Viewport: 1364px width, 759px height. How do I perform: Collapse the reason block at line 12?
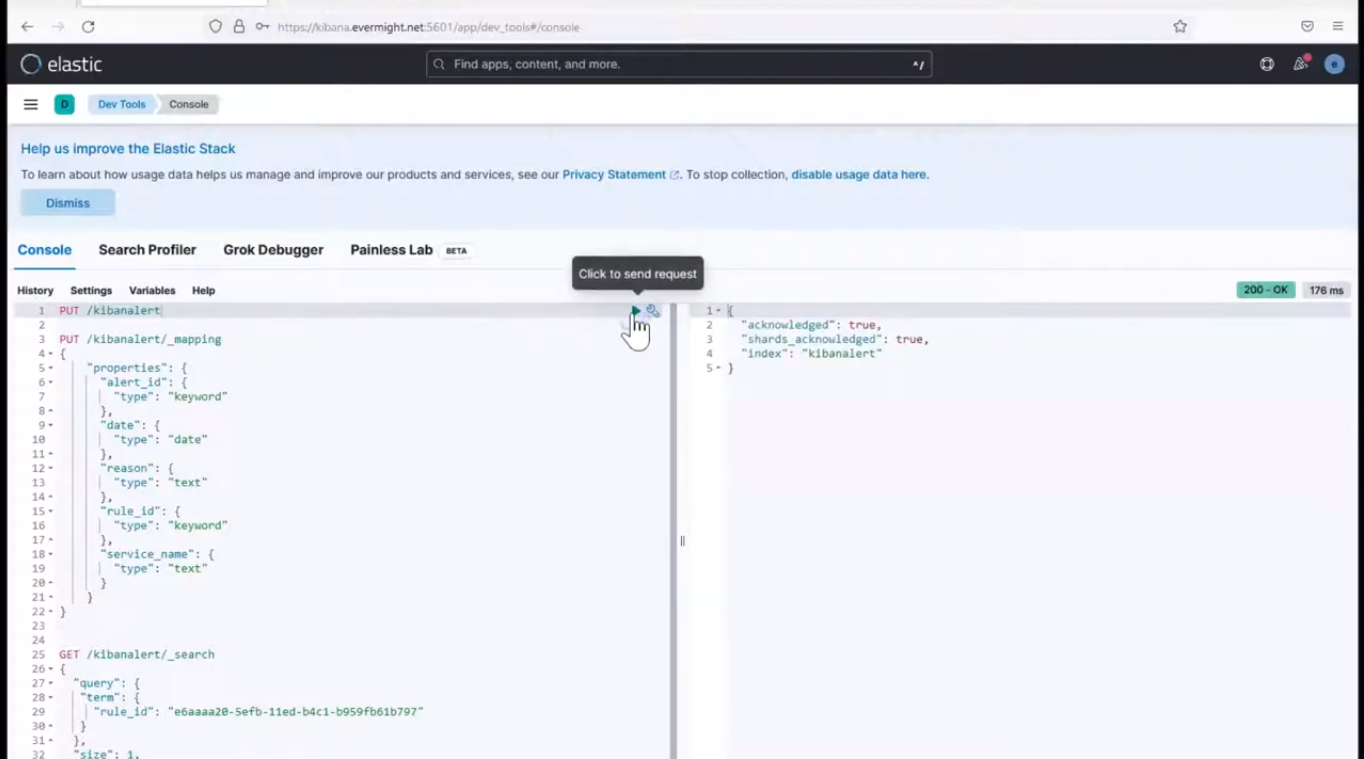coord(51,468)
